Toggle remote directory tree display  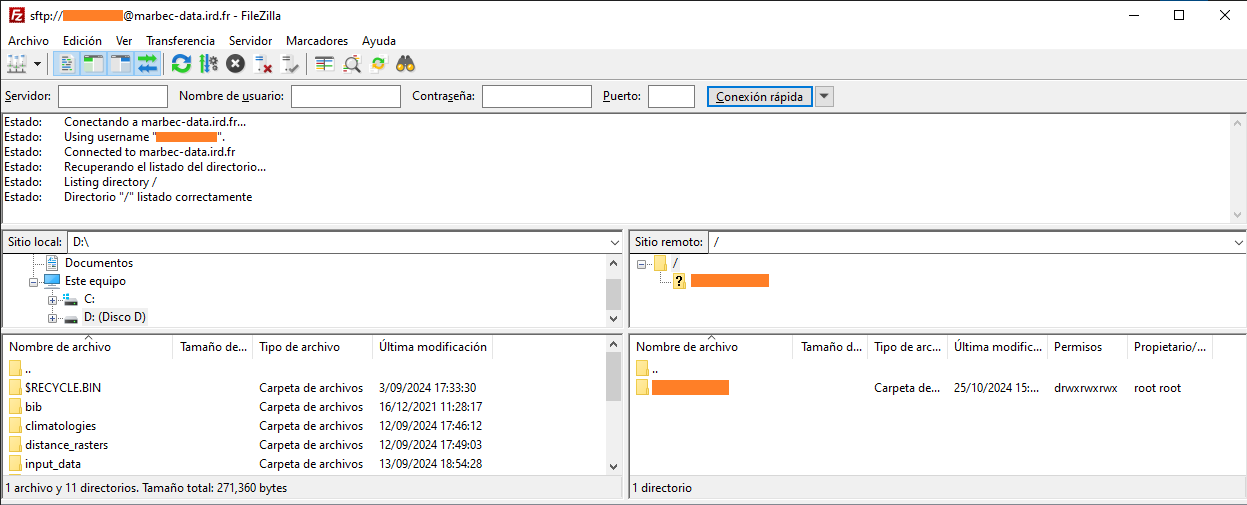pos(121,64)
